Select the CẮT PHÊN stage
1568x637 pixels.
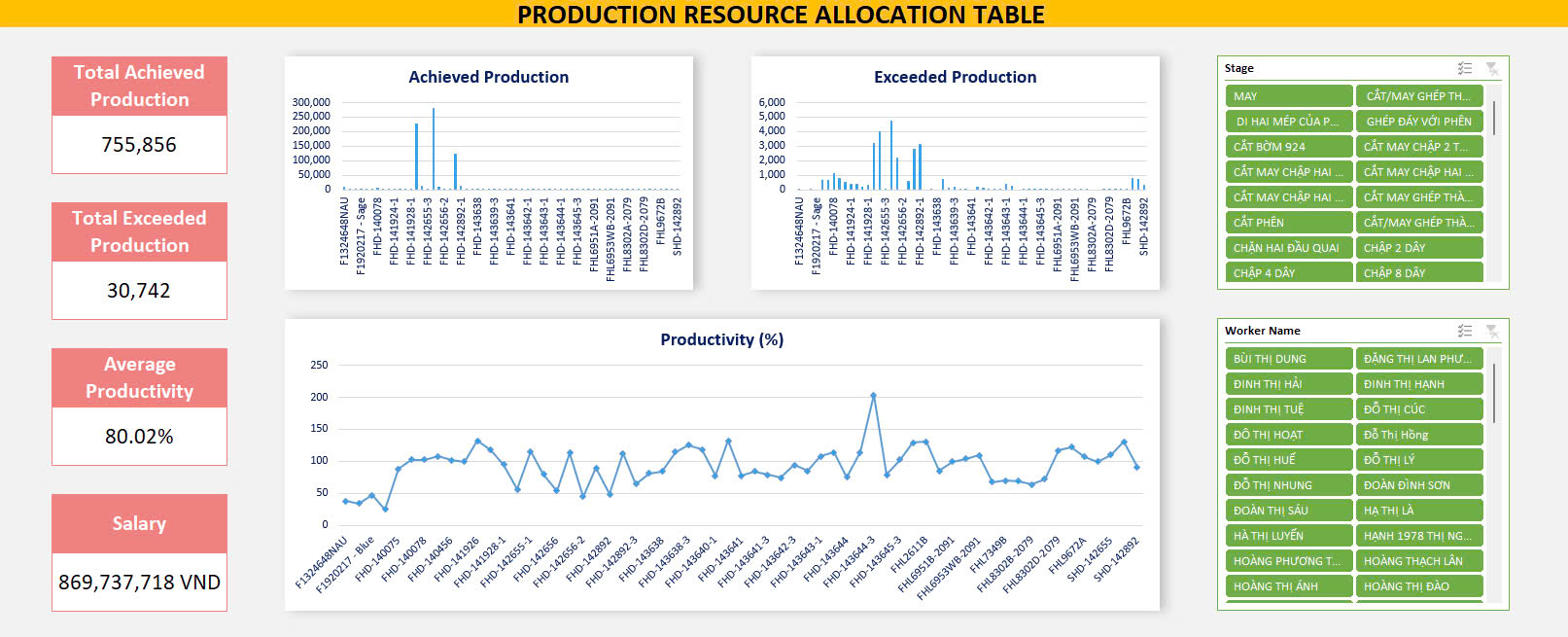(1288, 223)
